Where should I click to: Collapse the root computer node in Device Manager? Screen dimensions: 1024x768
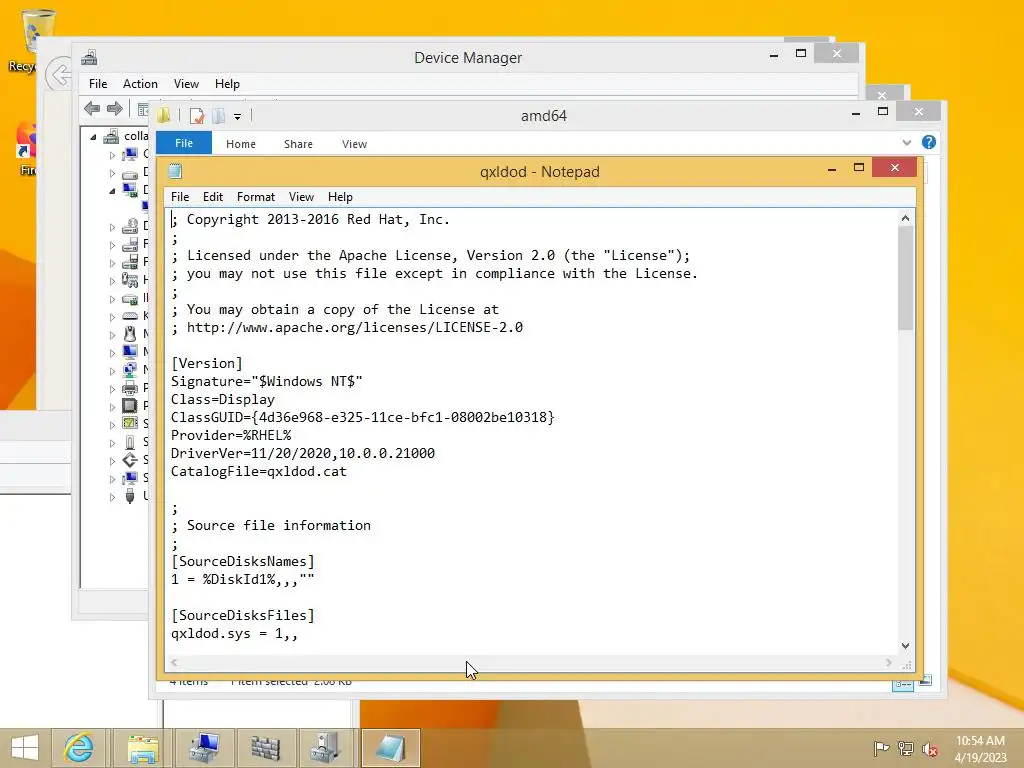[93, 137]
